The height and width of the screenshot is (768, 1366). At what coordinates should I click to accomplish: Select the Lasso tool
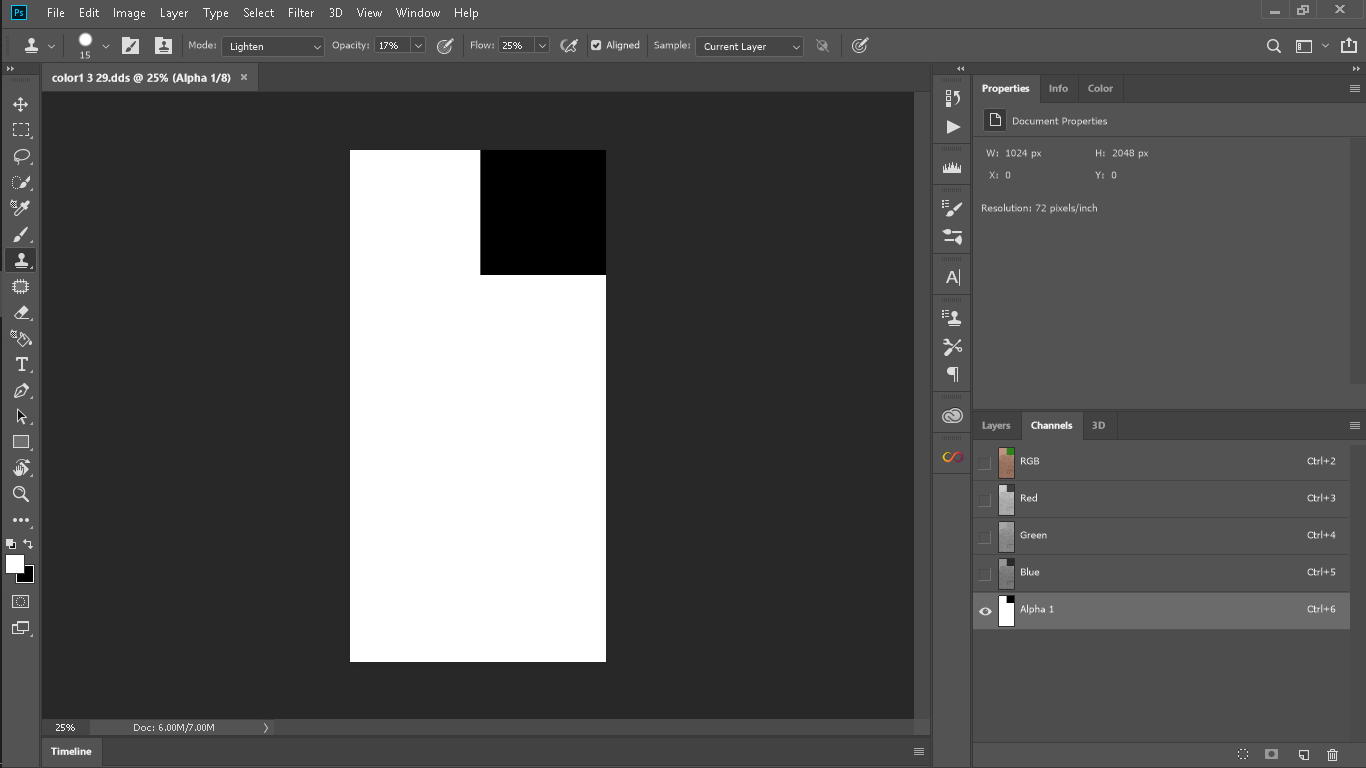tap(21, 156)
